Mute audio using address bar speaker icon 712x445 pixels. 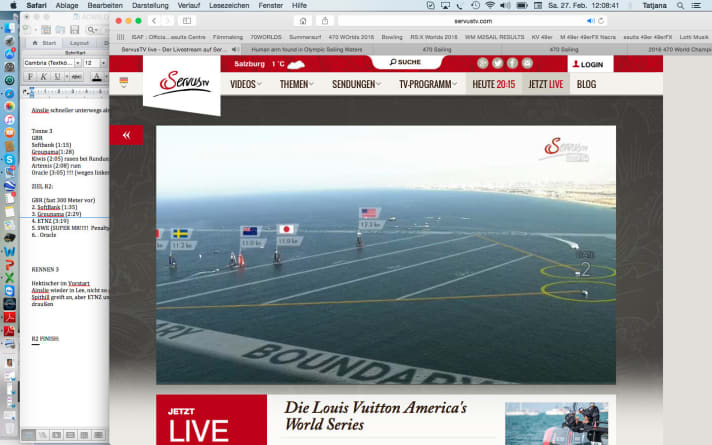[590, 21]
